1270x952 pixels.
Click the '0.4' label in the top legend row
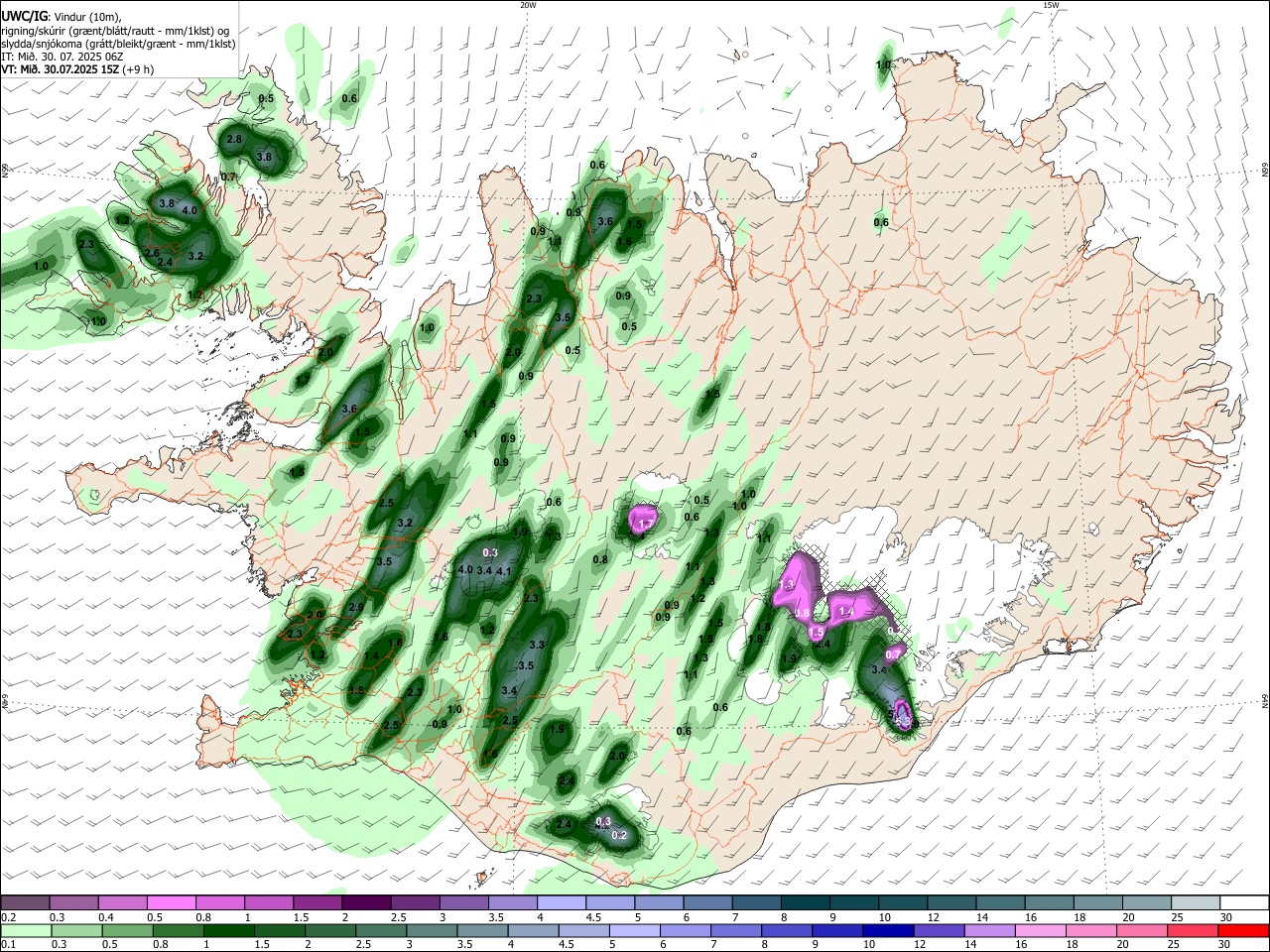[106, 917]
